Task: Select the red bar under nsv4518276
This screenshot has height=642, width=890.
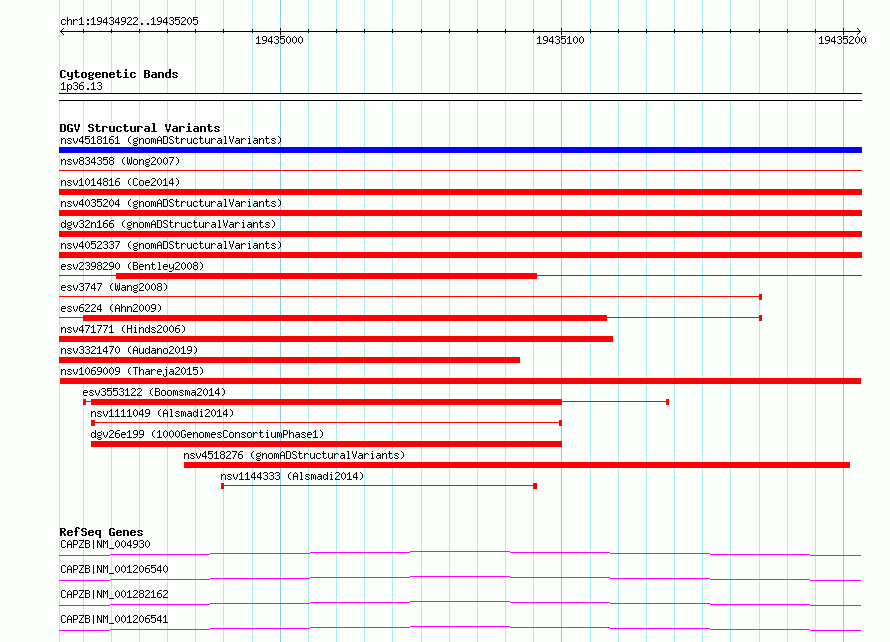Action: [x=517, y=465]
